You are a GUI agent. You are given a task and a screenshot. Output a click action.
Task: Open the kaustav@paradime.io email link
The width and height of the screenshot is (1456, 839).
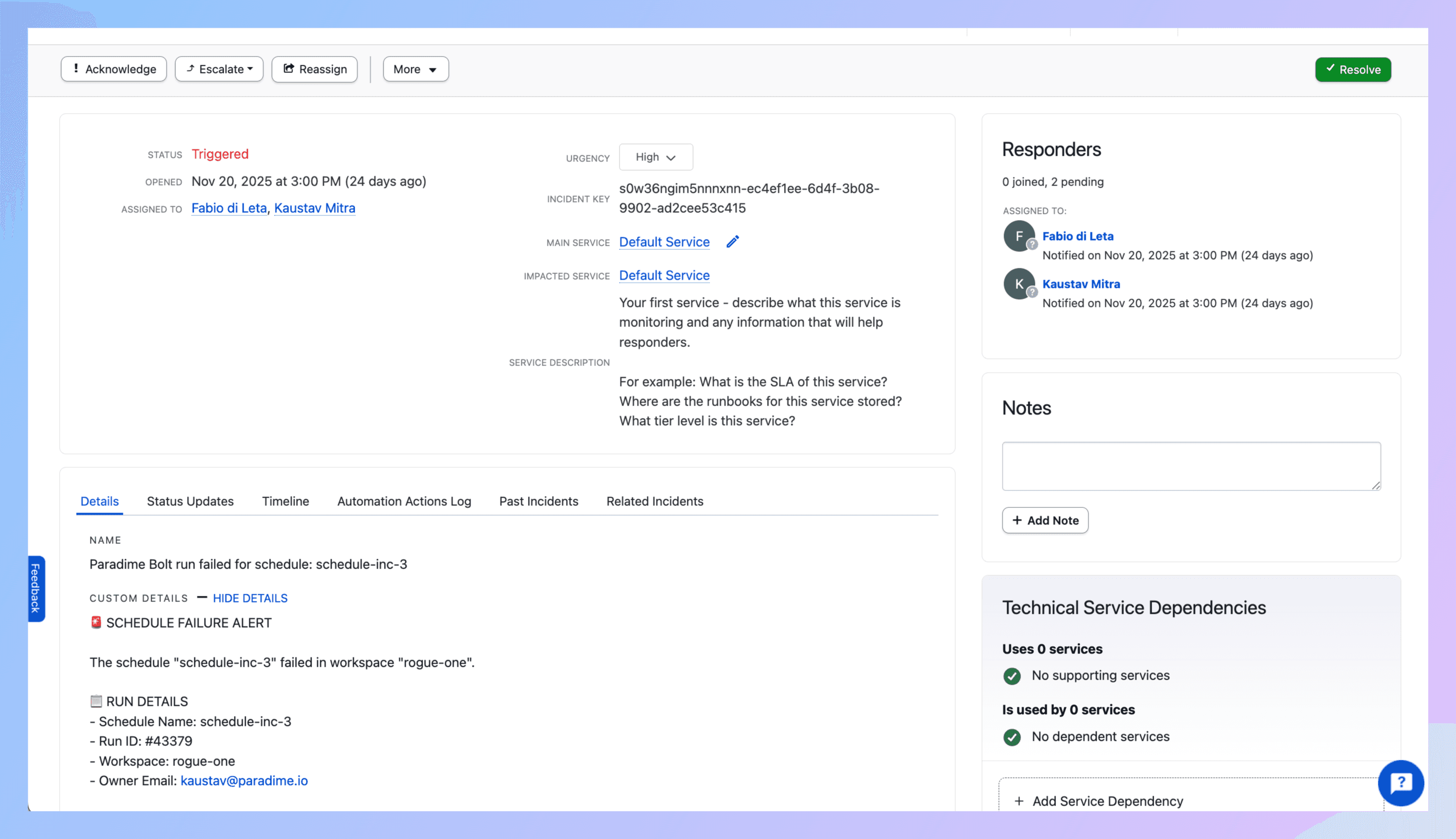pos(244,781)
